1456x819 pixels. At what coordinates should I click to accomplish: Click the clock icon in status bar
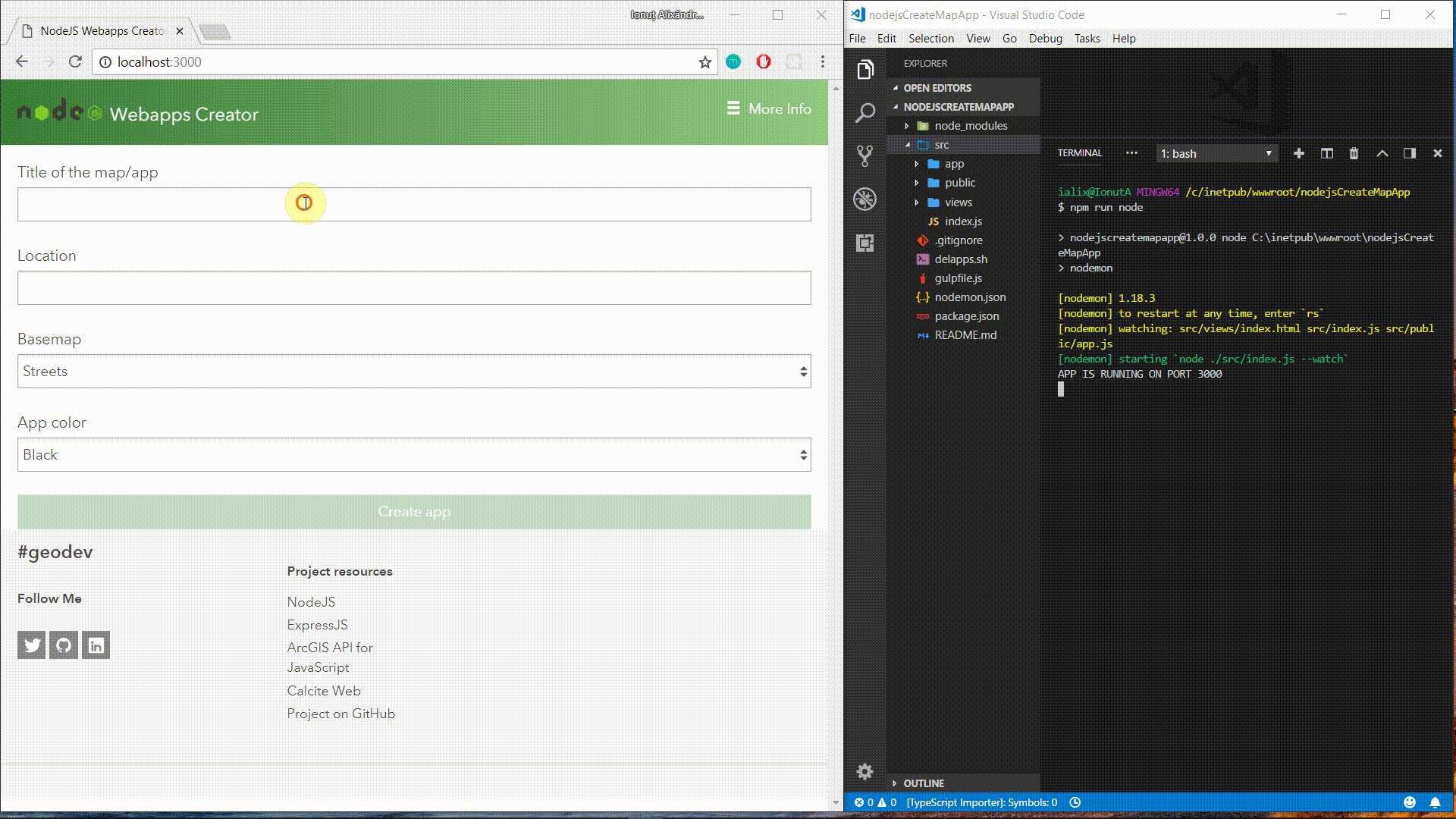pos(1075,802)
